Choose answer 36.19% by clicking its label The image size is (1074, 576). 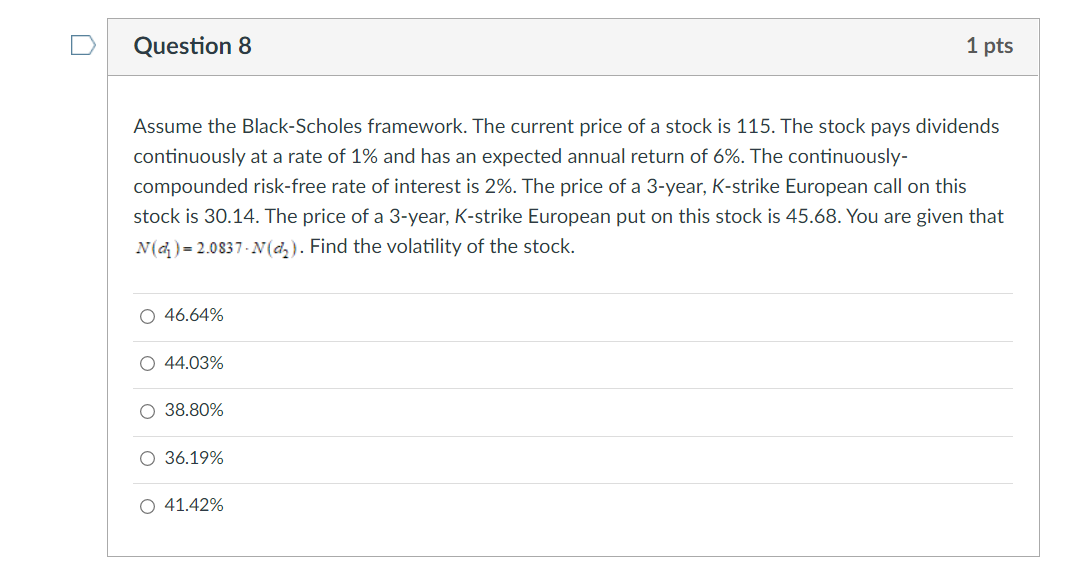pyautogui.click(x=193, y=457)
